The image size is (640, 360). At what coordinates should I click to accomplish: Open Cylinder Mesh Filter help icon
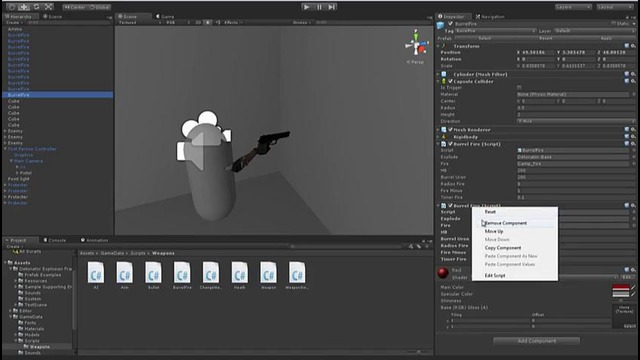click(627, 74)
